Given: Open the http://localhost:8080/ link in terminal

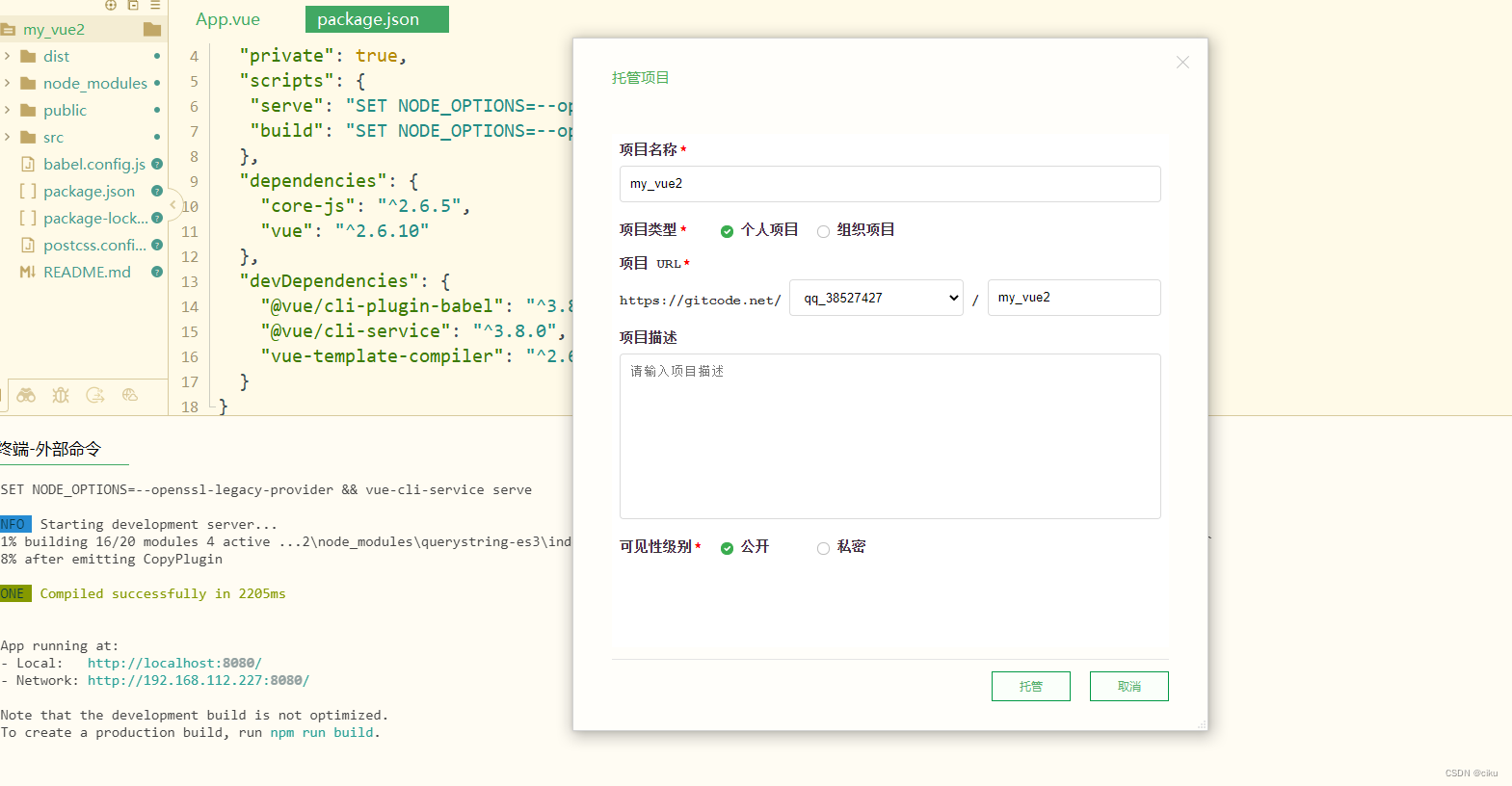Looking at the screenshot, I should point(174,663).
